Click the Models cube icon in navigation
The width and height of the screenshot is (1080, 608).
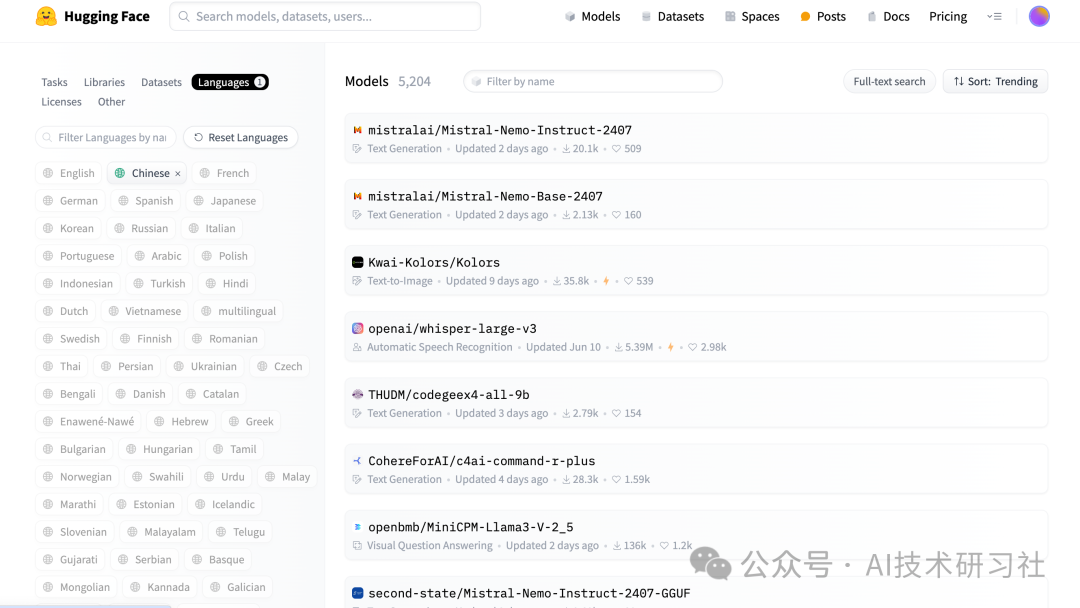[570, 17]
